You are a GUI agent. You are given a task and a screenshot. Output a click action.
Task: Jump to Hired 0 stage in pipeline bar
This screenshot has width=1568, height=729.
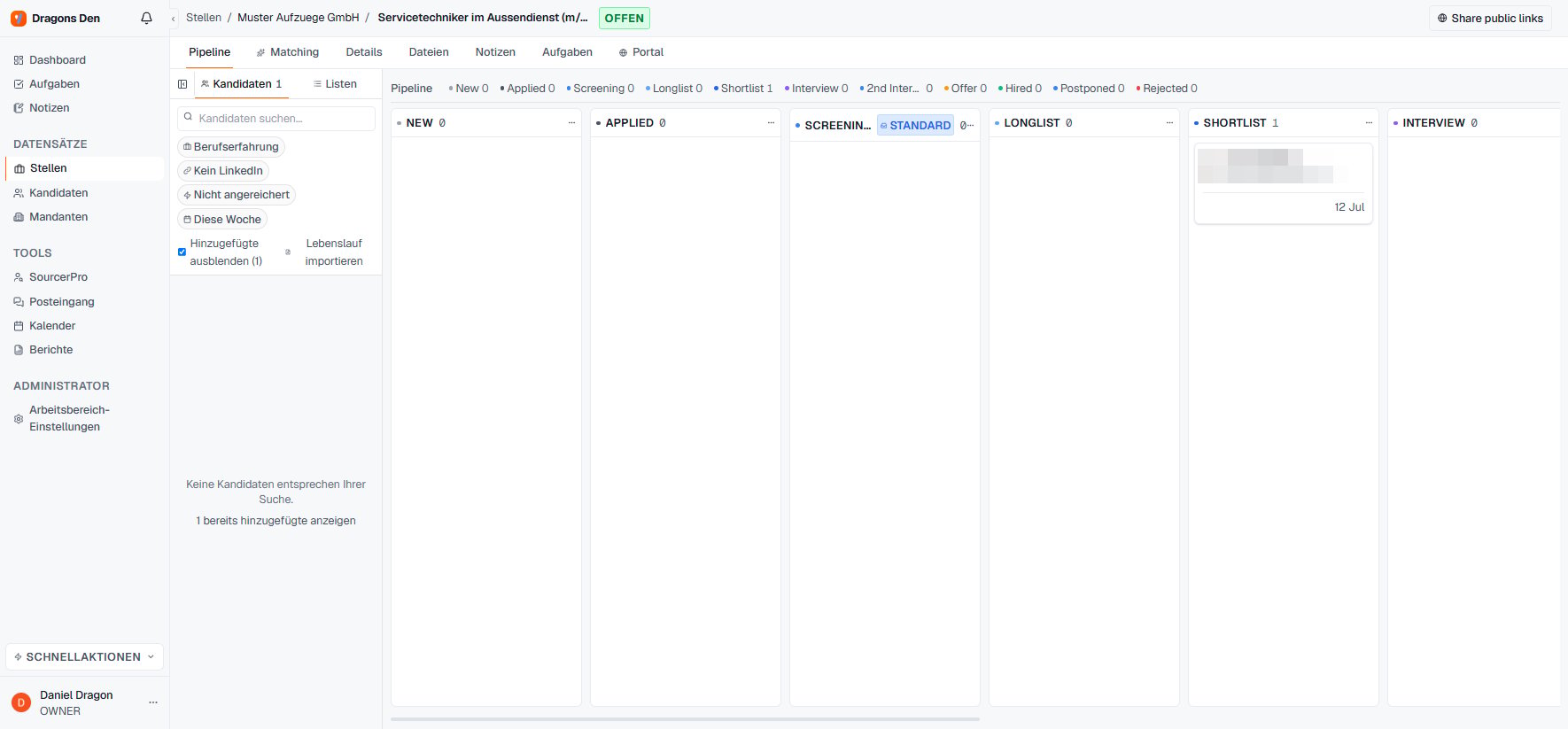[x=1020, y=89]
